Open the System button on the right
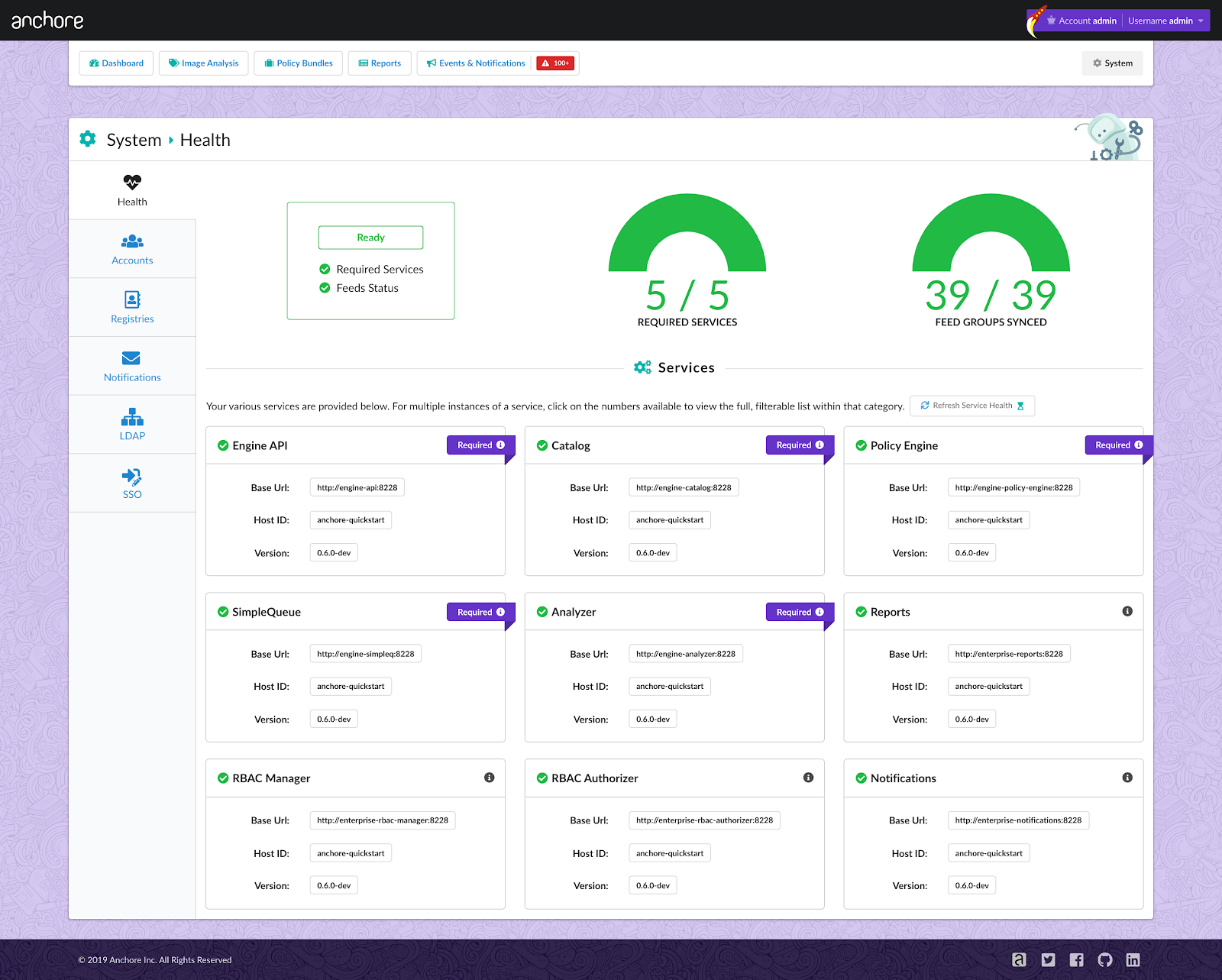This screenshot has width=1222, height=980. (1112, 63)
